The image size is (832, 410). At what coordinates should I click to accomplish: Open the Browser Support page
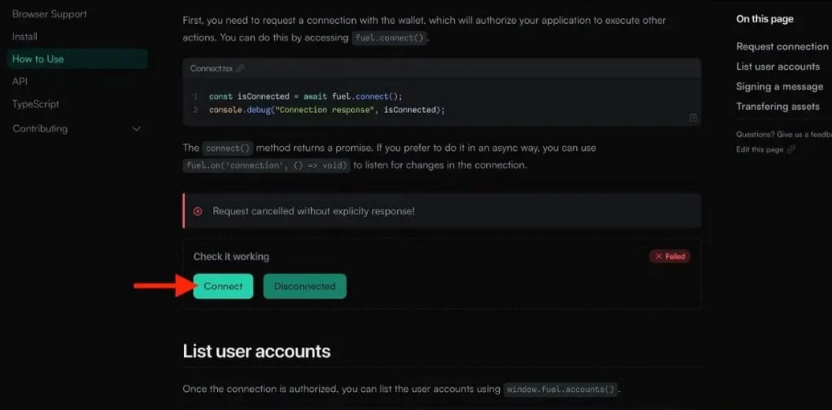(49, 14)
